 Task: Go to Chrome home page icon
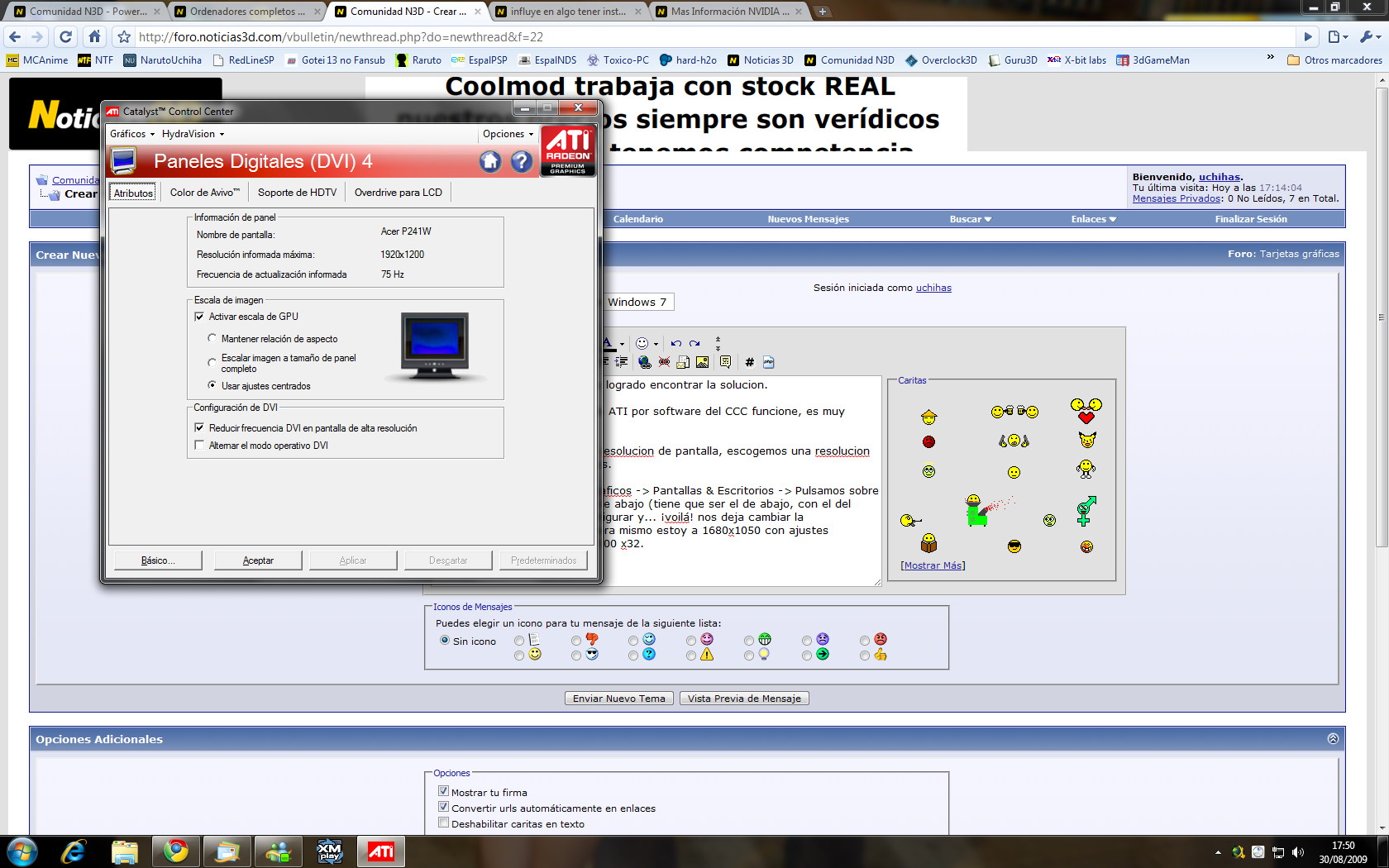click(94, 36)
